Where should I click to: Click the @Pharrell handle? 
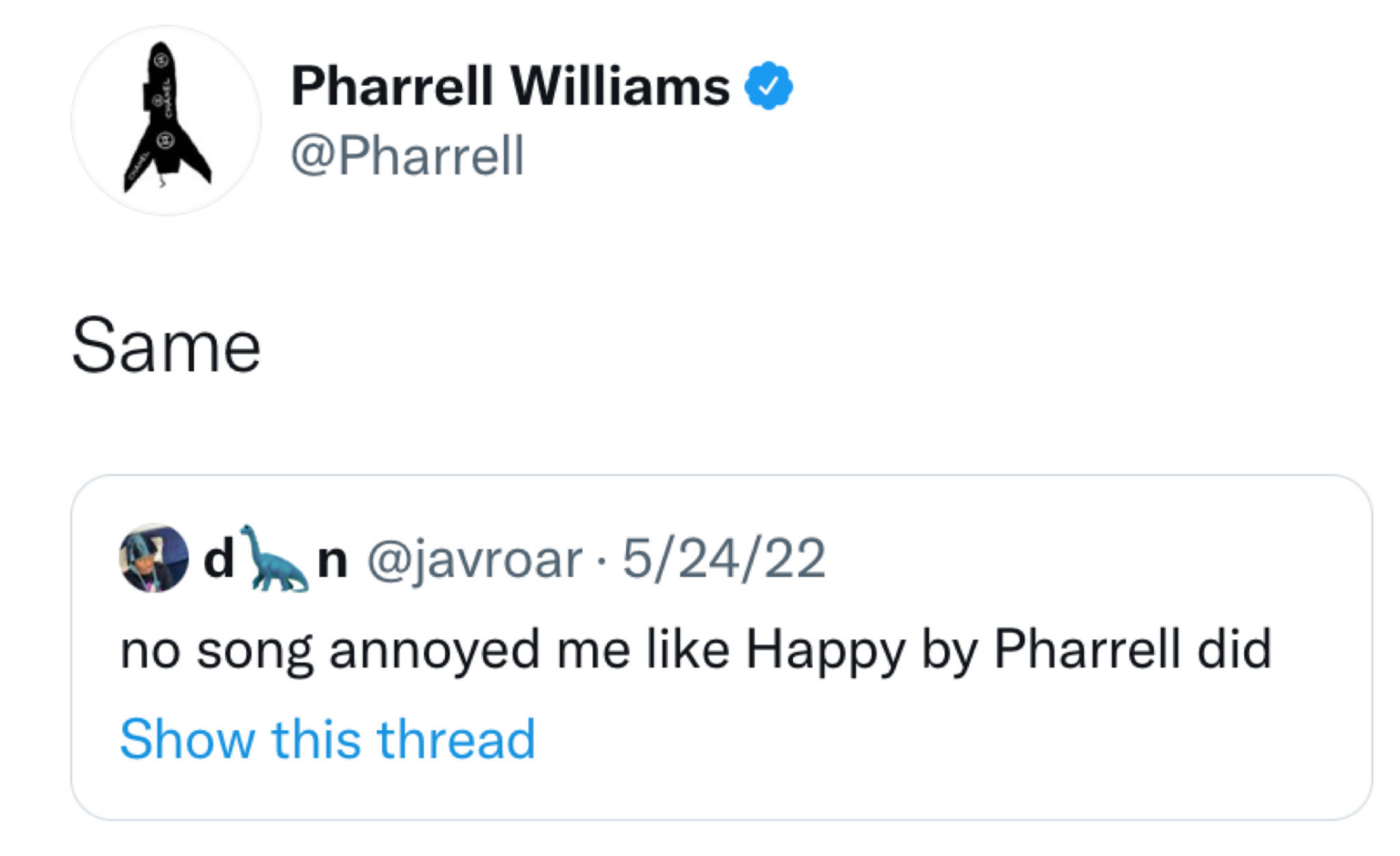coord(407,156)
